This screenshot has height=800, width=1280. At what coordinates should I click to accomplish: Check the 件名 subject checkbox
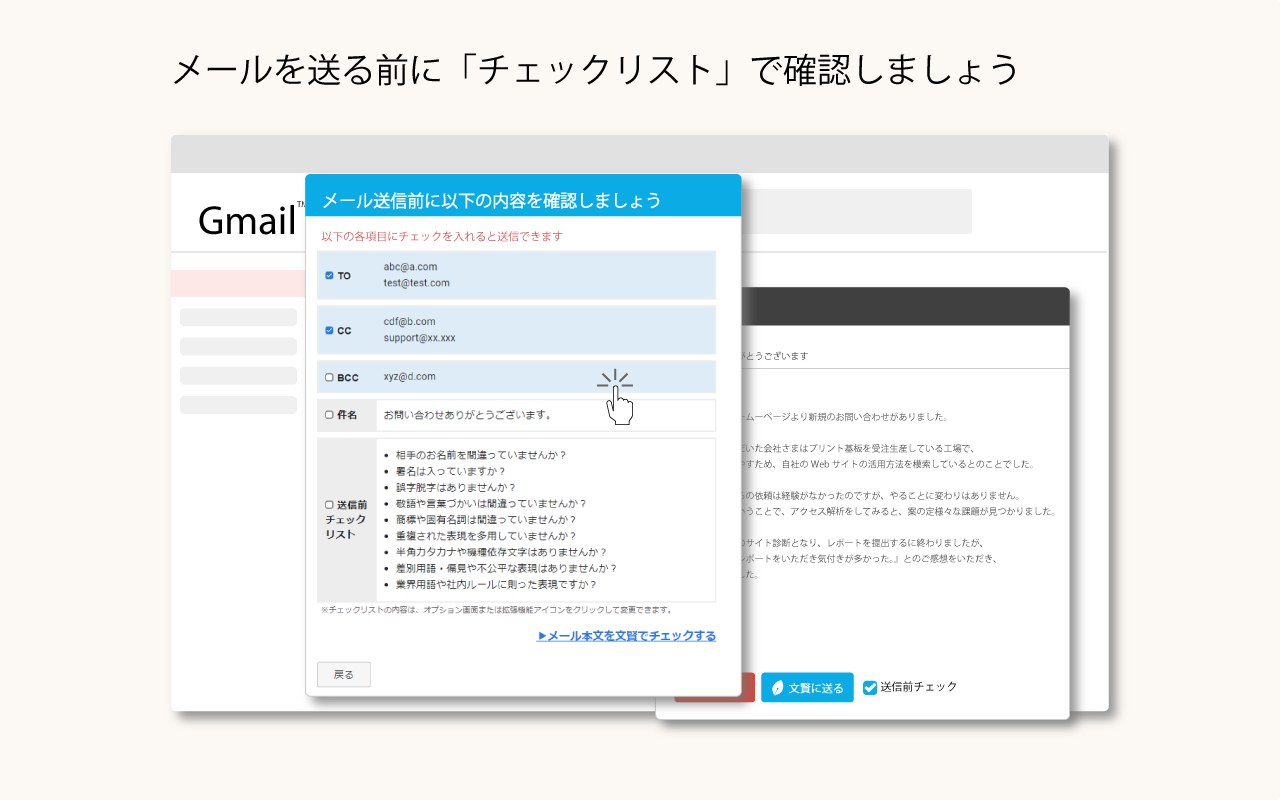tap(328, 415)
